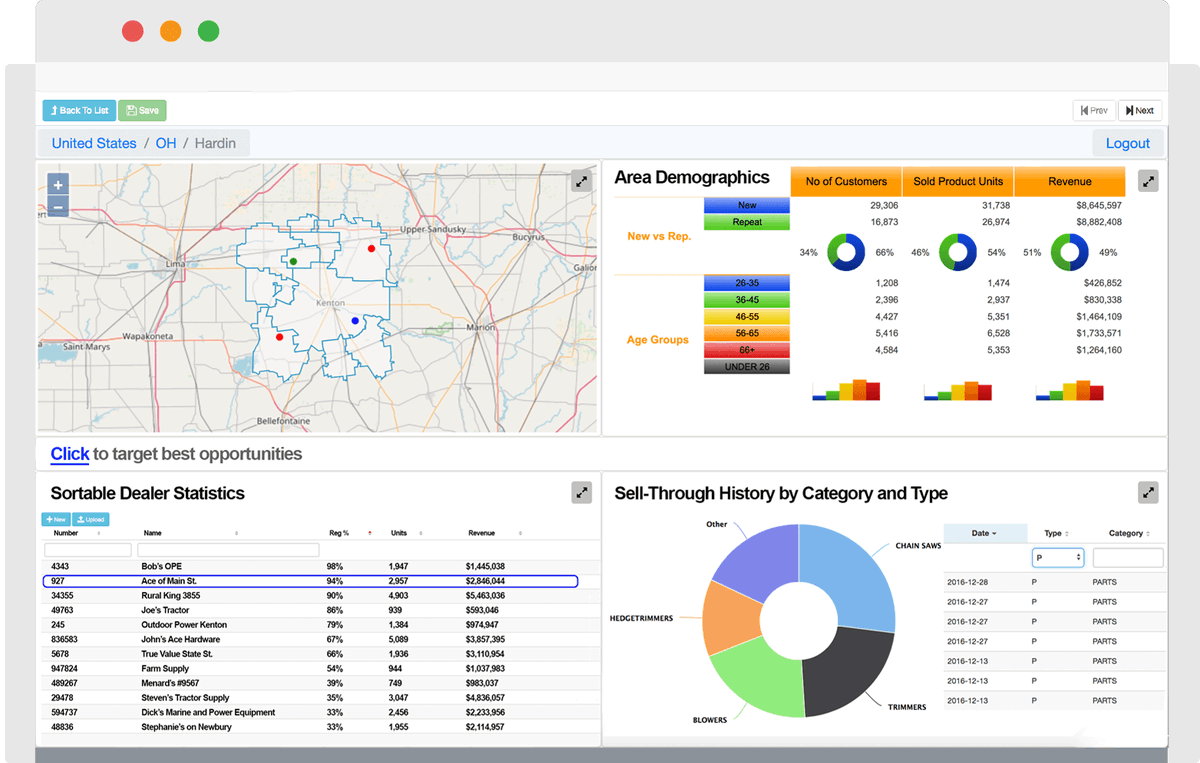Open the Date dropdown in Sell-Through History
The image size is (1200, 763).
click(x=986, y=533)
